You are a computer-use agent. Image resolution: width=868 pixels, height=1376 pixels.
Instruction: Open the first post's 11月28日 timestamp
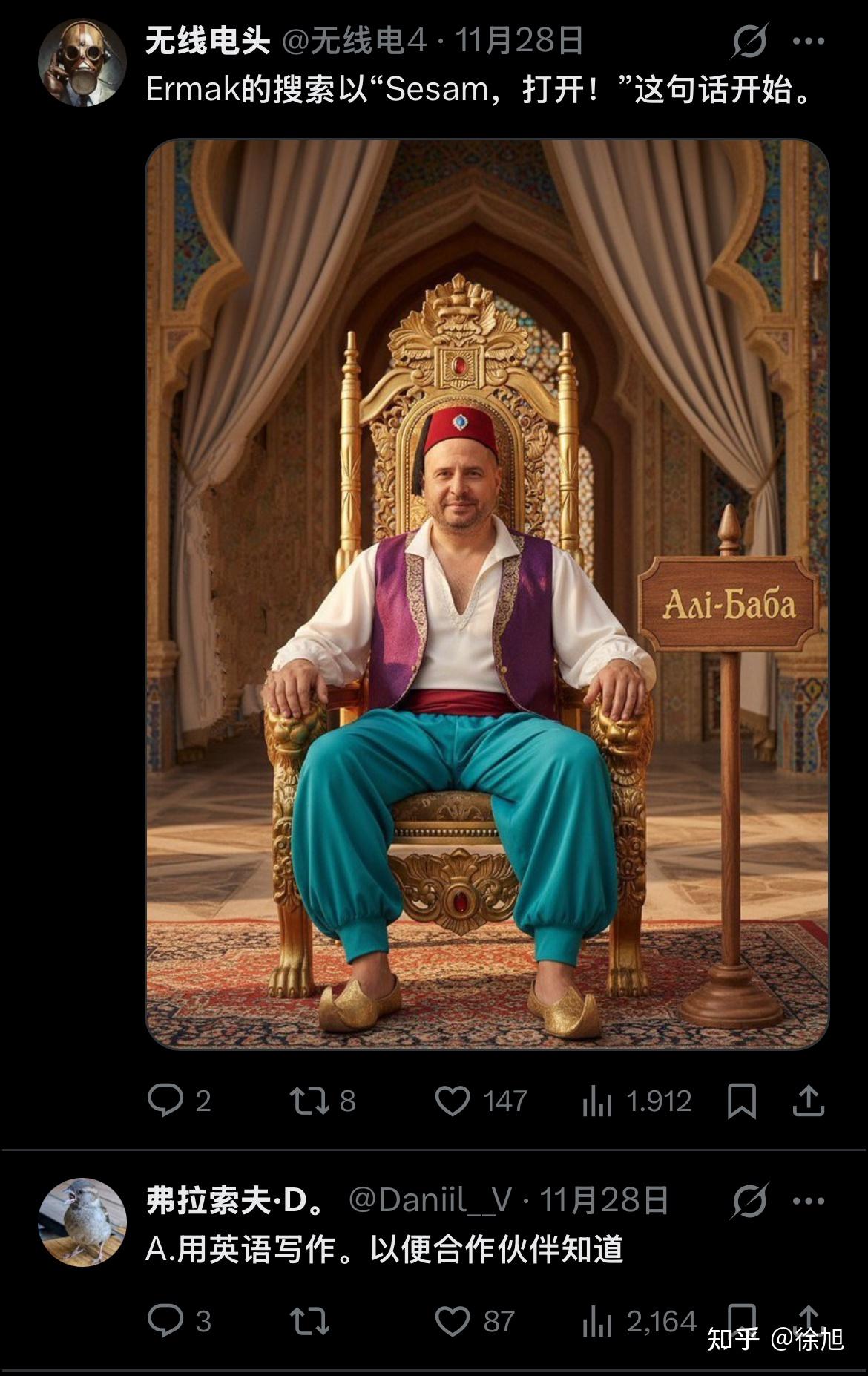[519, 41]
